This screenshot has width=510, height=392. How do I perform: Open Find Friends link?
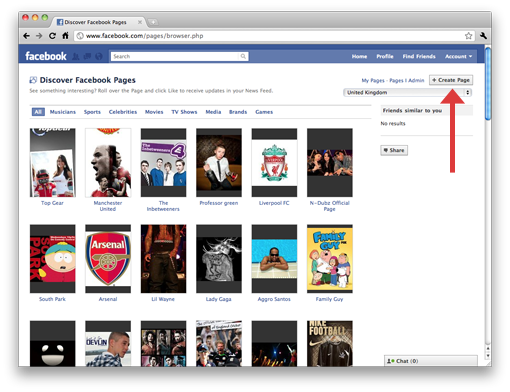click(x=419, y=56)
